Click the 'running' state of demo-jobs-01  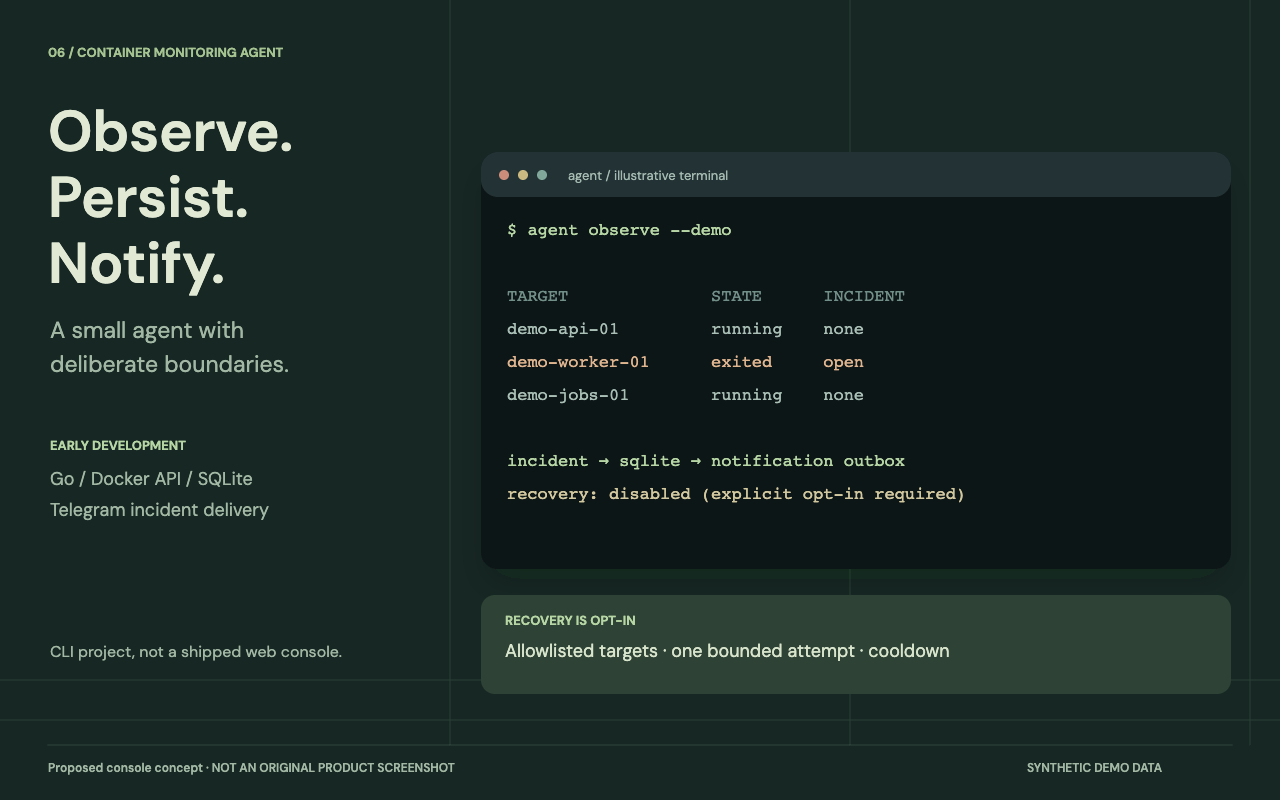746,395
